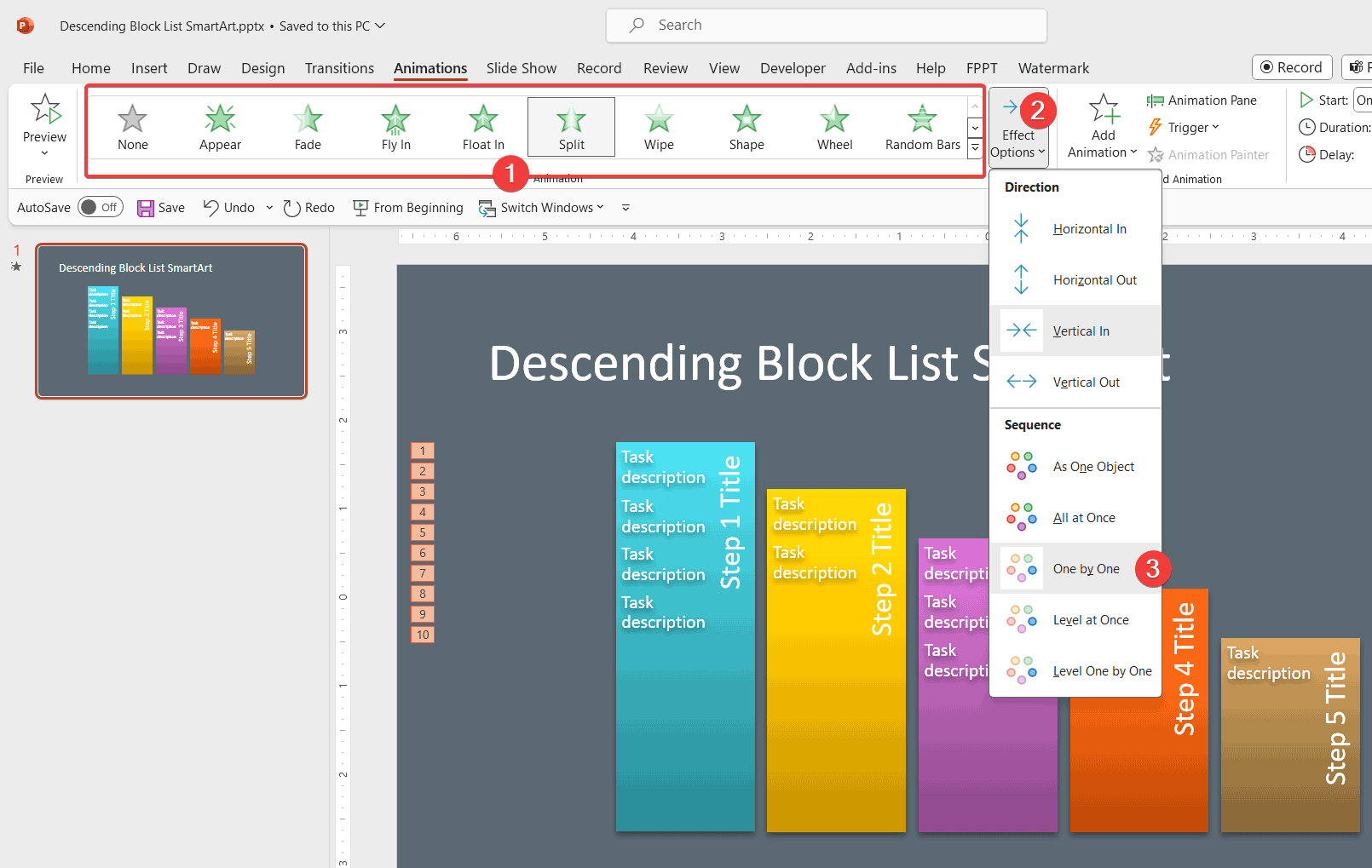The image size is (1372, 868).
Task: Toggle the AutoSave switch
Action: [x=100, y=206]
